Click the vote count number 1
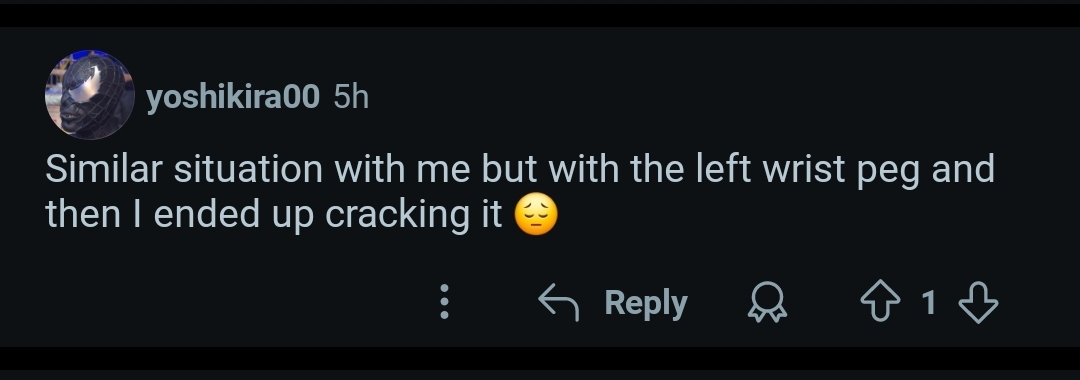 (x=928, y=302)
